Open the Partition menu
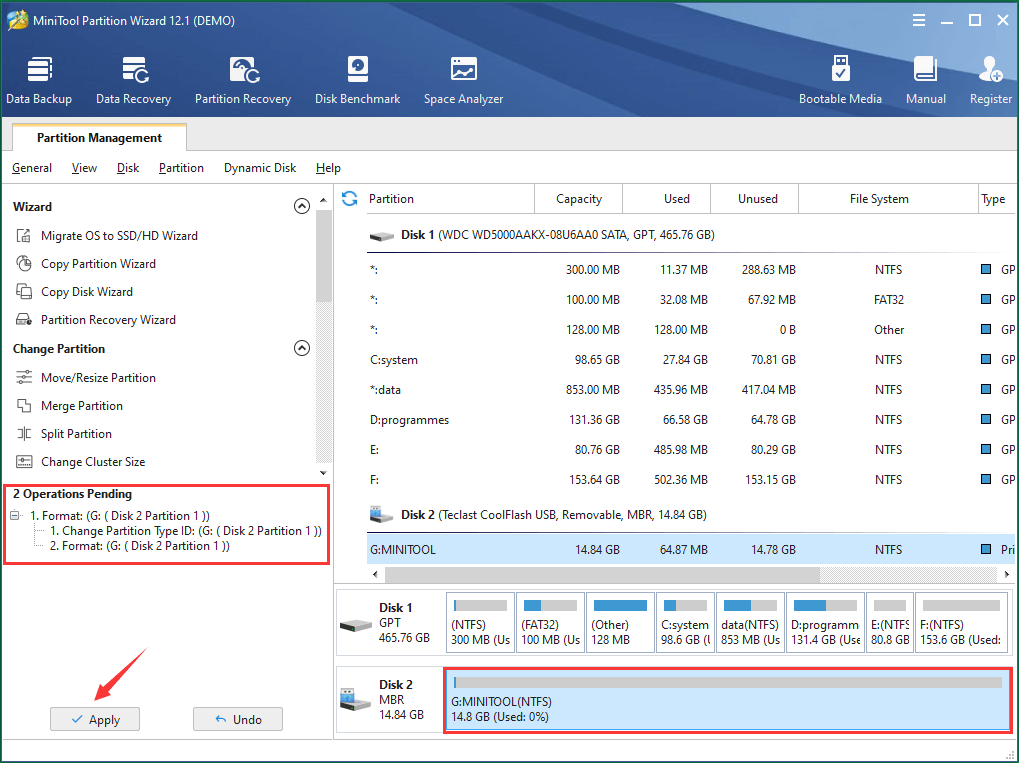 pyautogui.click(x=181, y=167)
